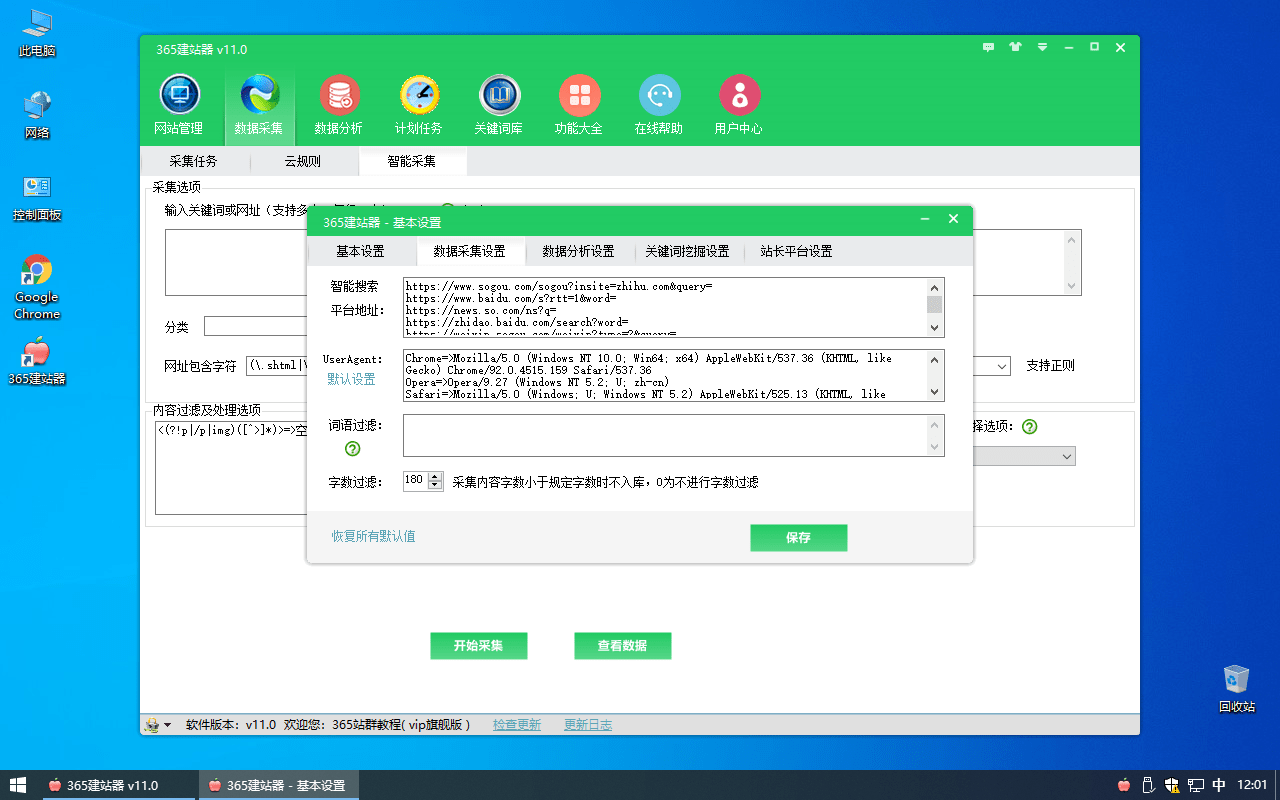
Task: Click the feedback chat icon in title bar
Action: (989, 47)
